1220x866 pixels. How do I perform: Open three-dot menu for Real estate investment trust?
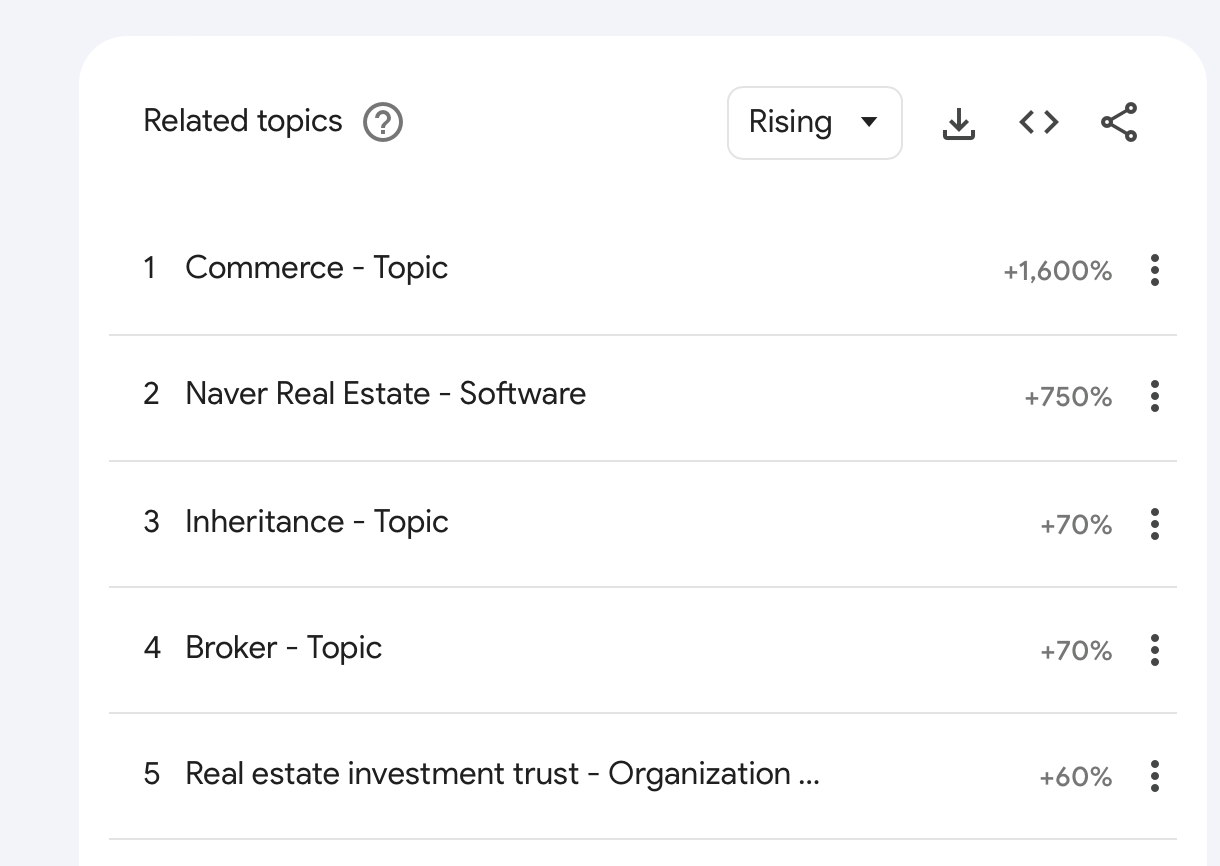click(x=1154, y=776)
